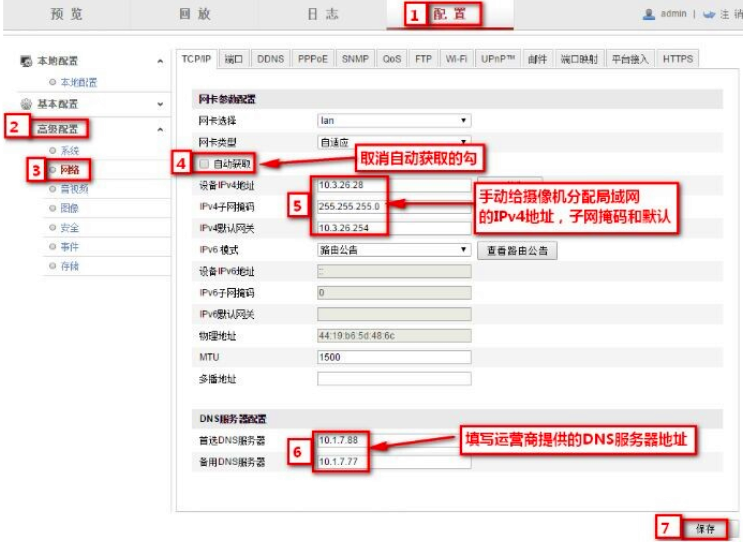Switch to the HTTPS tab
The image size is (743, 542).
coord(678,59)
